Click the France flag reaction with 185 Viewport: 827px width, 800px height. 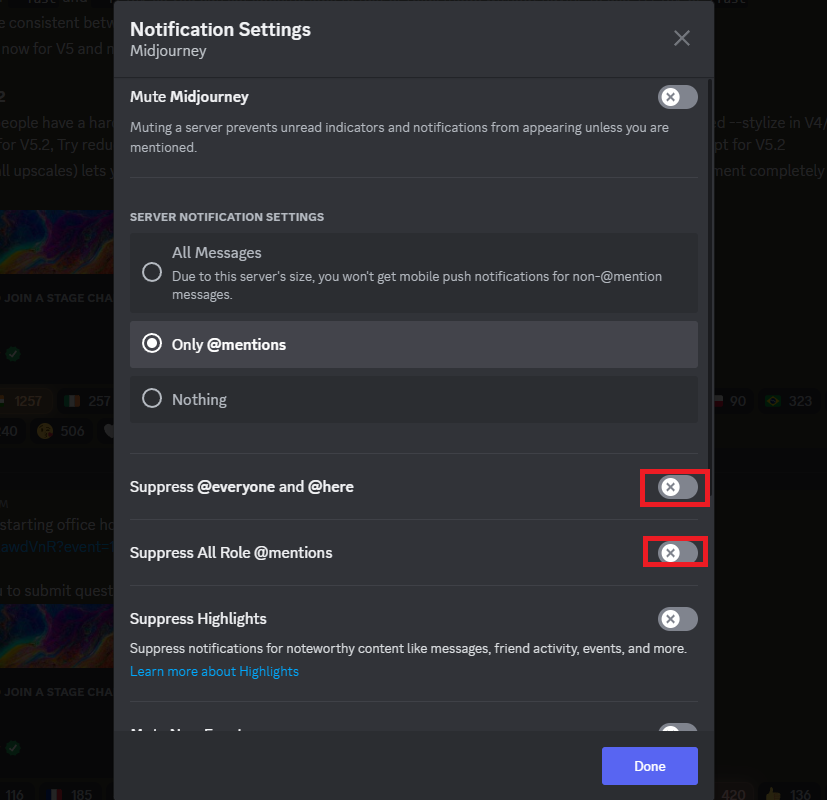(70, 795)
